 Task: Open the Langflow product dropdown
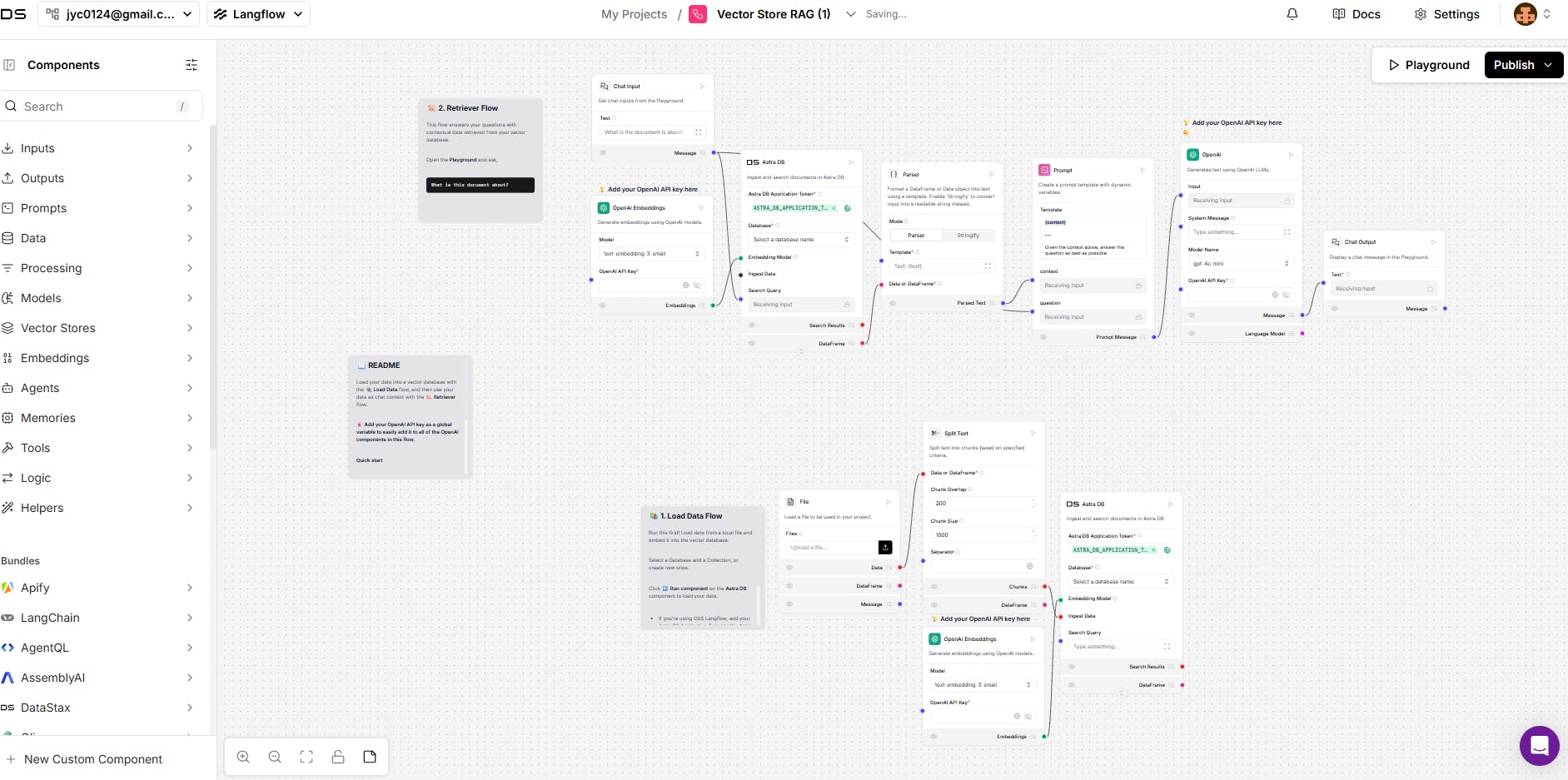[258, 14]
